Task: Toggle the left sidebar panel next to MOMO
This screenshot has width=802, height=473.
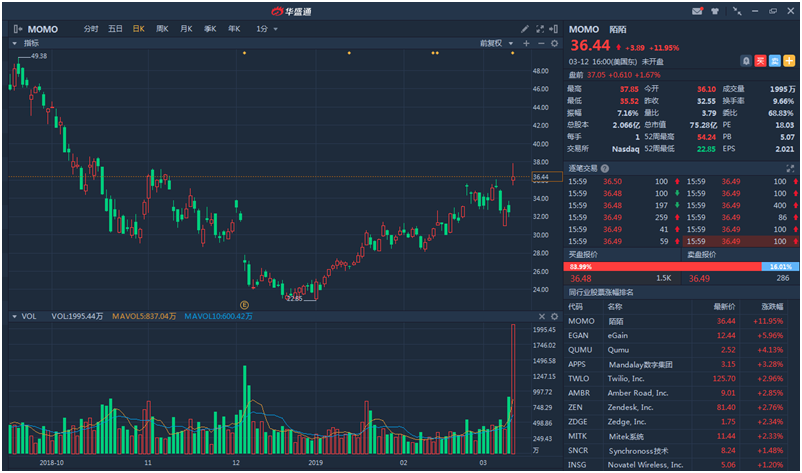Action: (18, 29)
